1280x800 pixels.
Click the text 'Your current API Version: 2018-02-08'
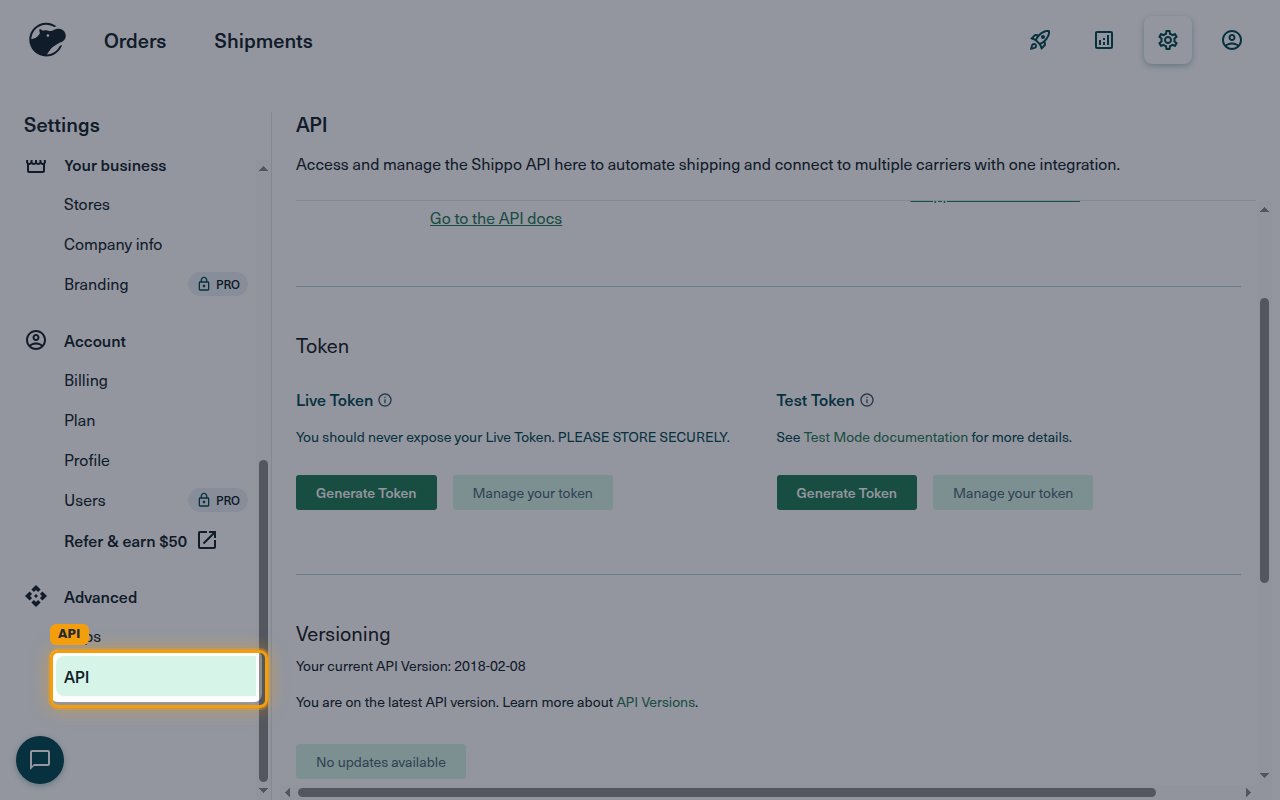tap(410, 666)
